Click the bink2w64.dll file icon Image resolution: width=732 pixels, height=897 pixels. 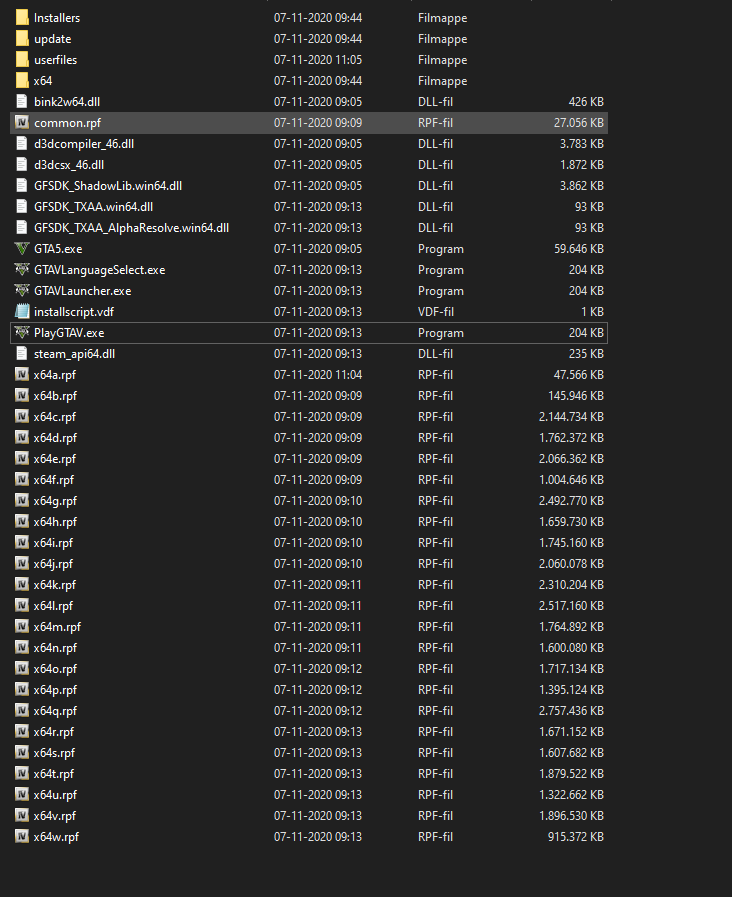tap(22, 102)
